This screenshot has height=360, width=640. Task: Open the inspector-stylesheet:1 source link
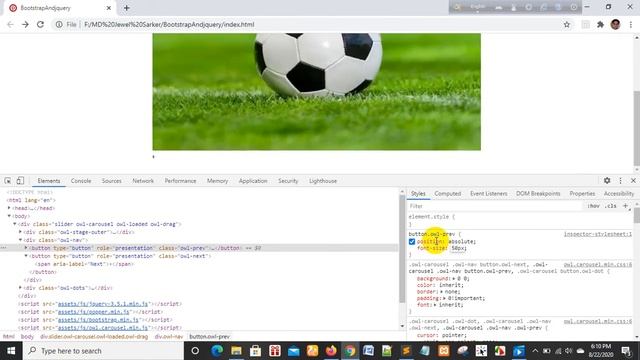[x=598, y=234]
